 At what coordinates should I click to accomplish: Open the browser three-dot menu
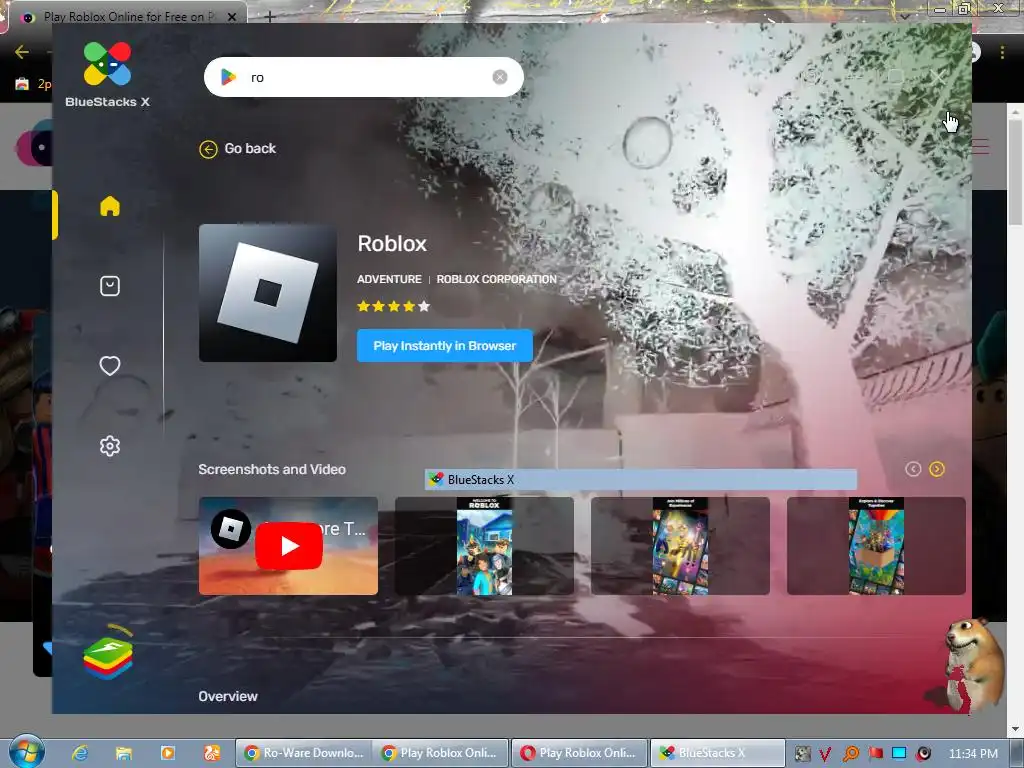tap(1003, 52)
